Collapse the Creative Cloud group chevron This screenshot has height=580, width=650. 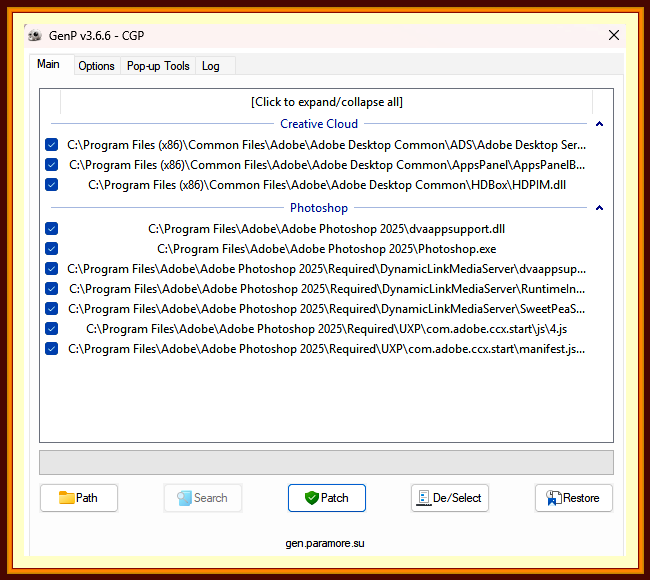[x=599, y=124]
